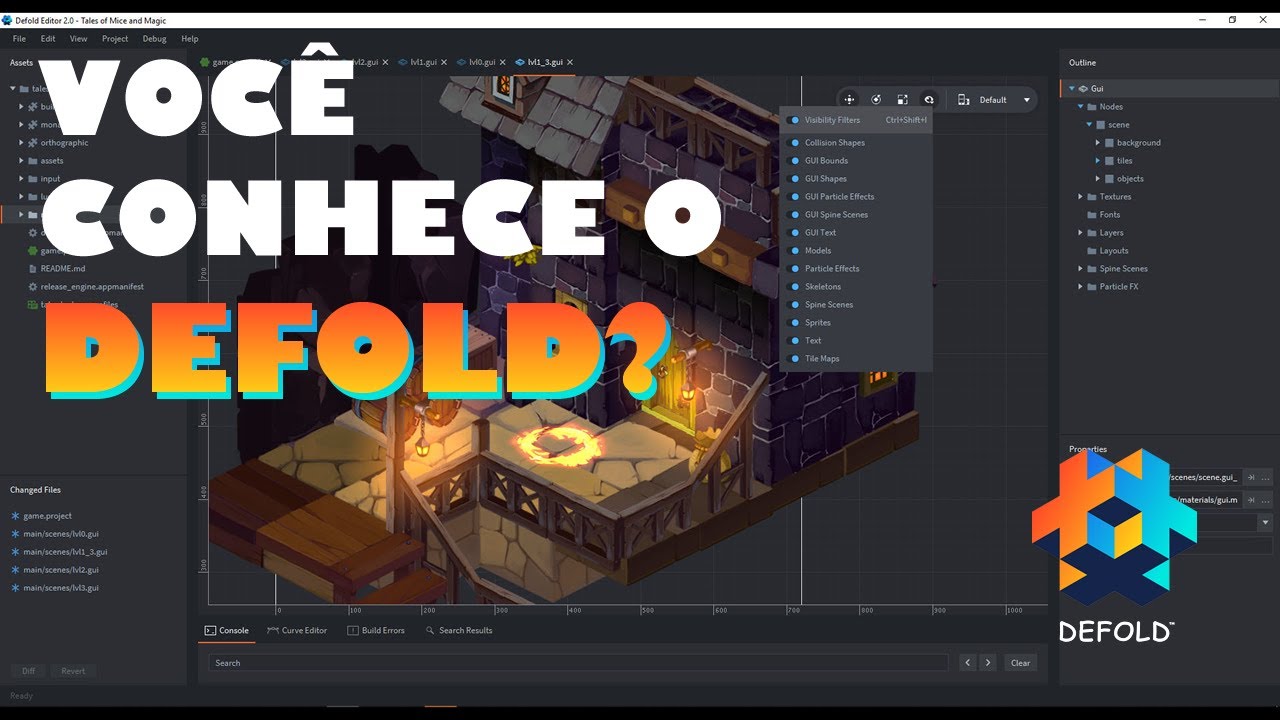The width and height of the screenshot is (1280, 720).
Task: Expand the background node in Outline
Action: click(1097, 143)
